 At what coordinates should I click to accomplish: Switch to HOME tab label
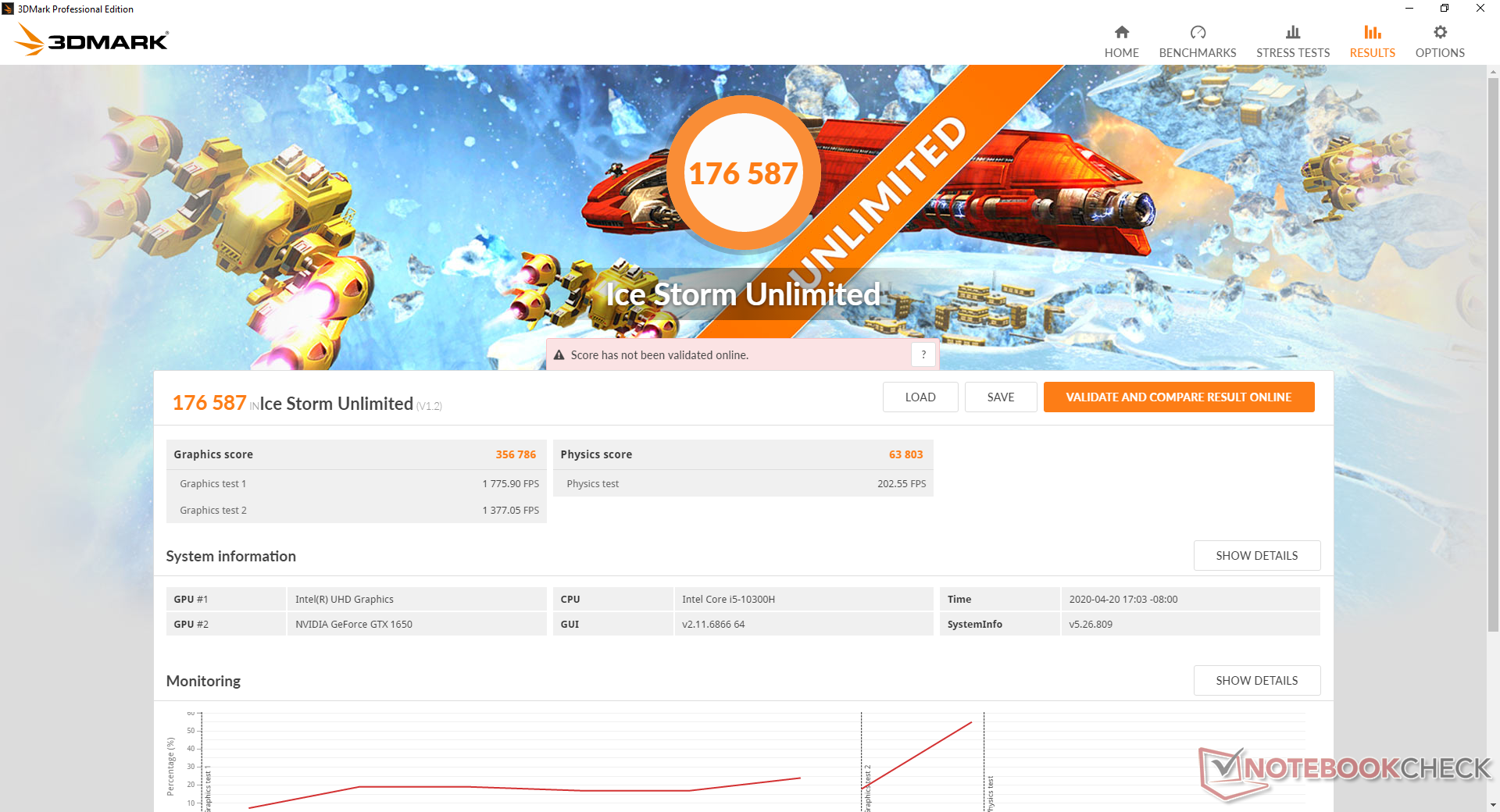1122,53
